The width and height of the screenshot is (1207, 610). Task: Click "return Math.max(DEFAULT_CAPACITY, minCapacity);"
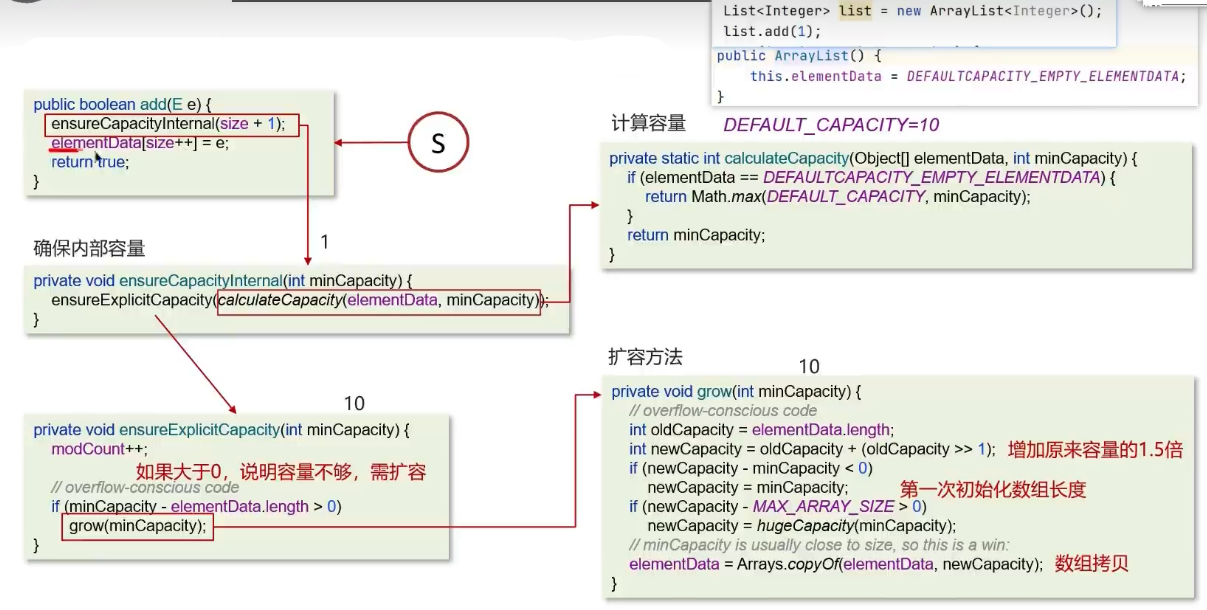[x=837, y=197]
